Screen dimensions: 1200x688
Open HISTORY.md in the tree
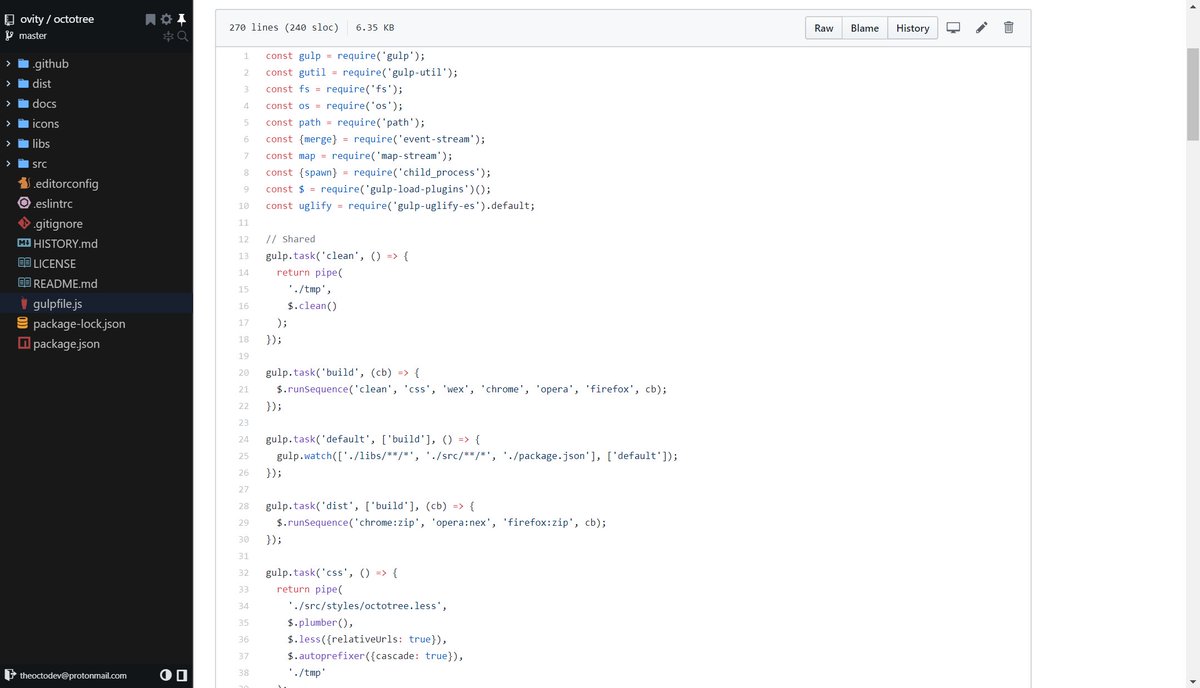click(65, 244)
